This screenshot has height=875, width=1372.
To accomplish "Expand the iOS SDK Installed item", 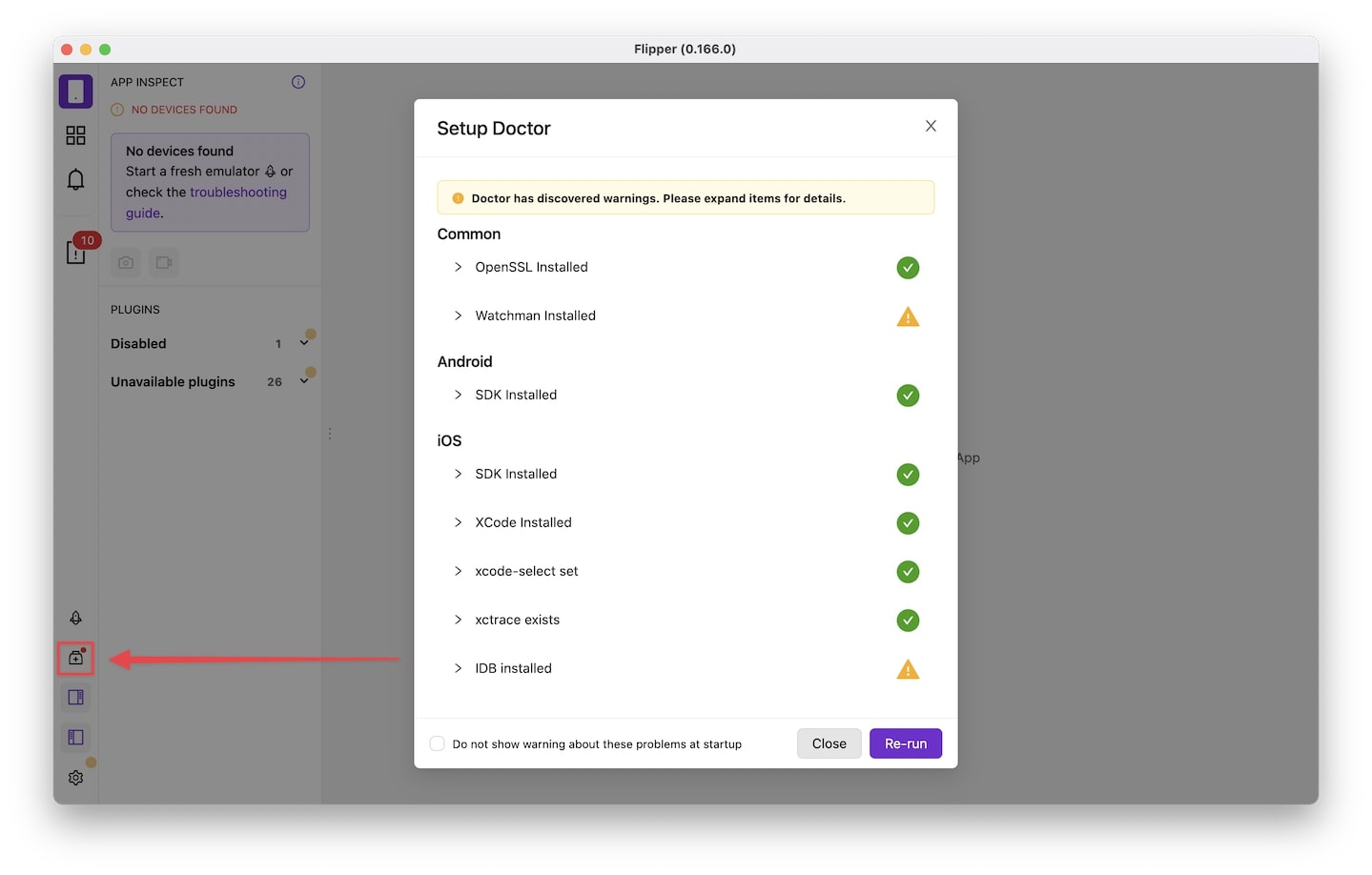I will [458, 474].
